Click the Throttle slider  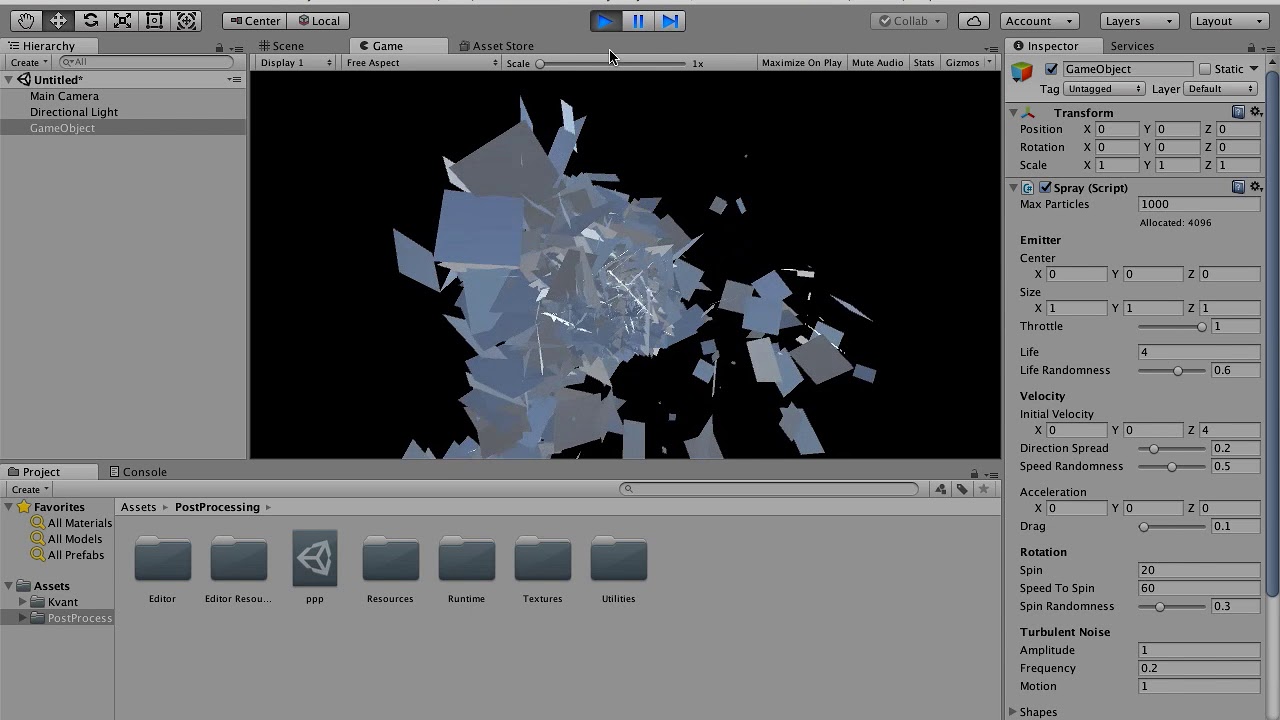[x=1172, y=327]
